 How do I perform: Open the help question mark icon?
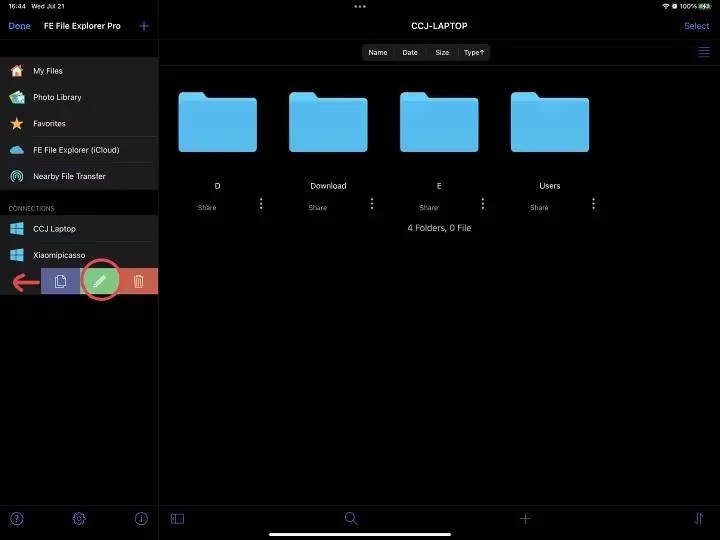coord(17,518)
